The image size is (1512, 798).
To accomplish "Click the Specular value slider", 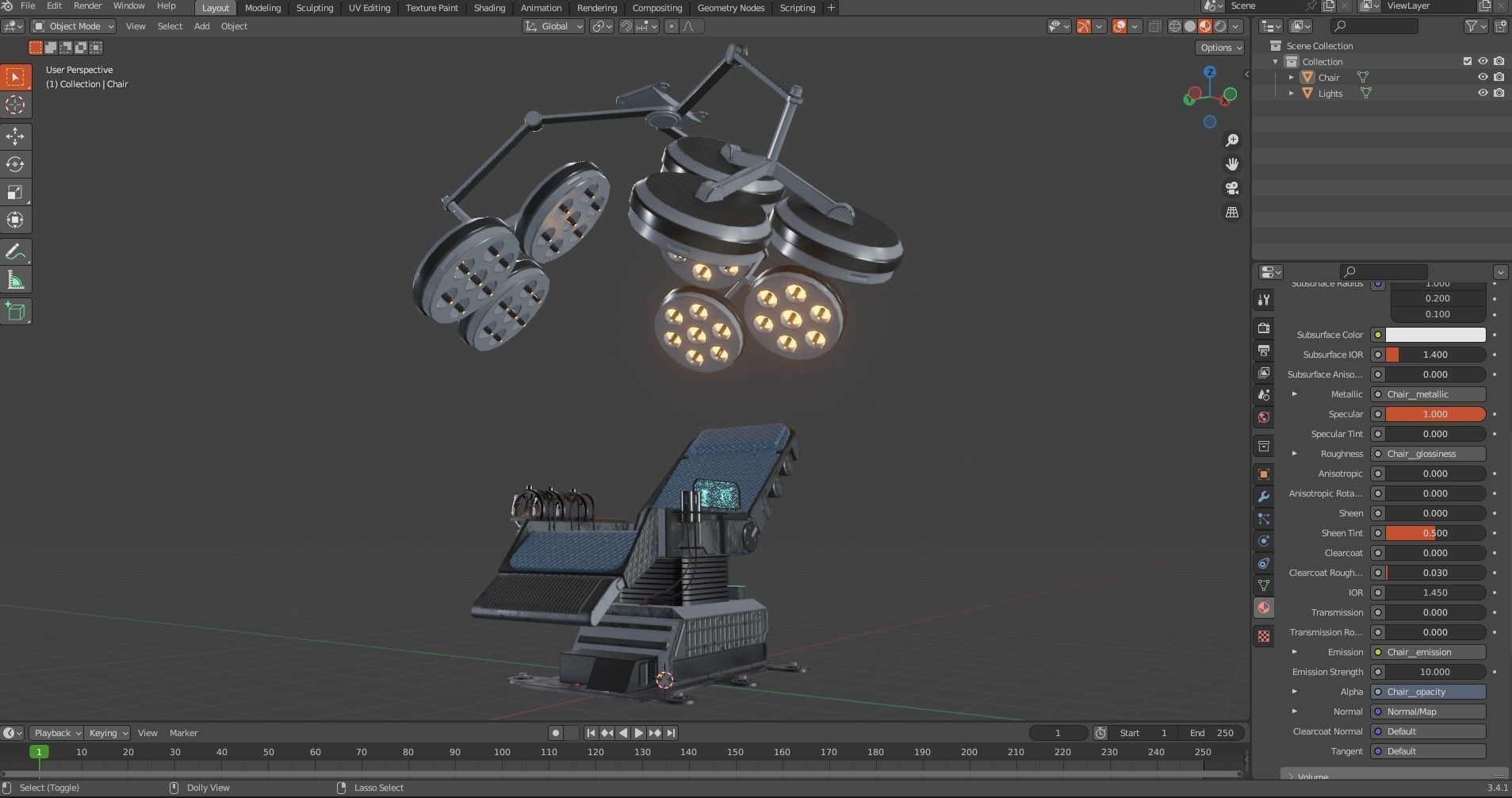I will click(1435, 414).
